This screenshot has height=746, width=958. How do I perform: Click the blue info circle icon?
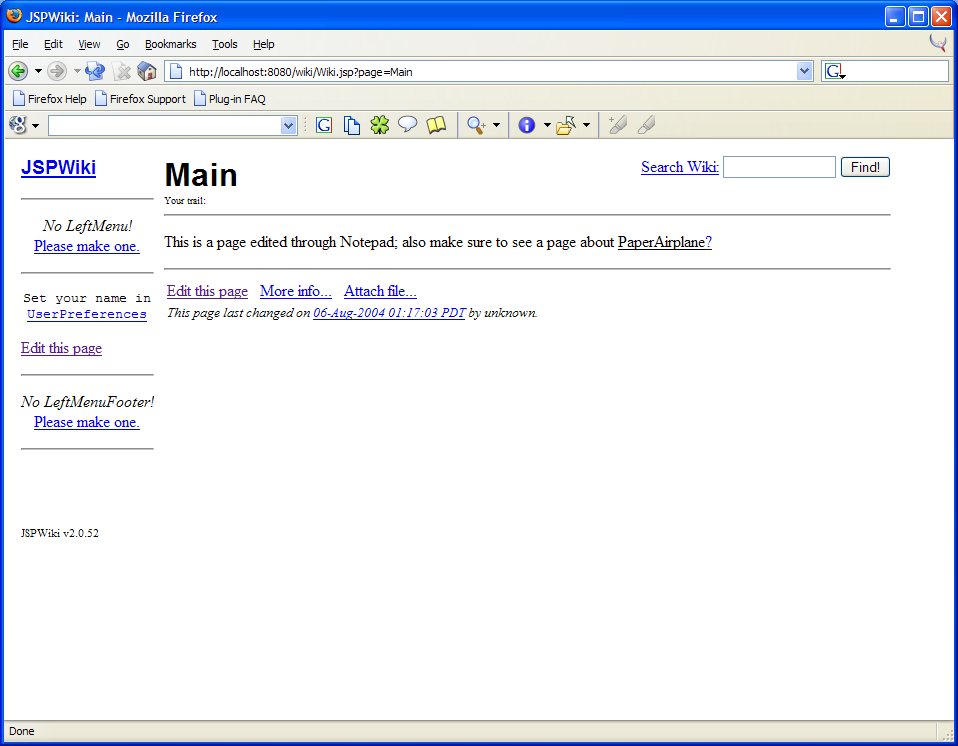click(527, 125)
